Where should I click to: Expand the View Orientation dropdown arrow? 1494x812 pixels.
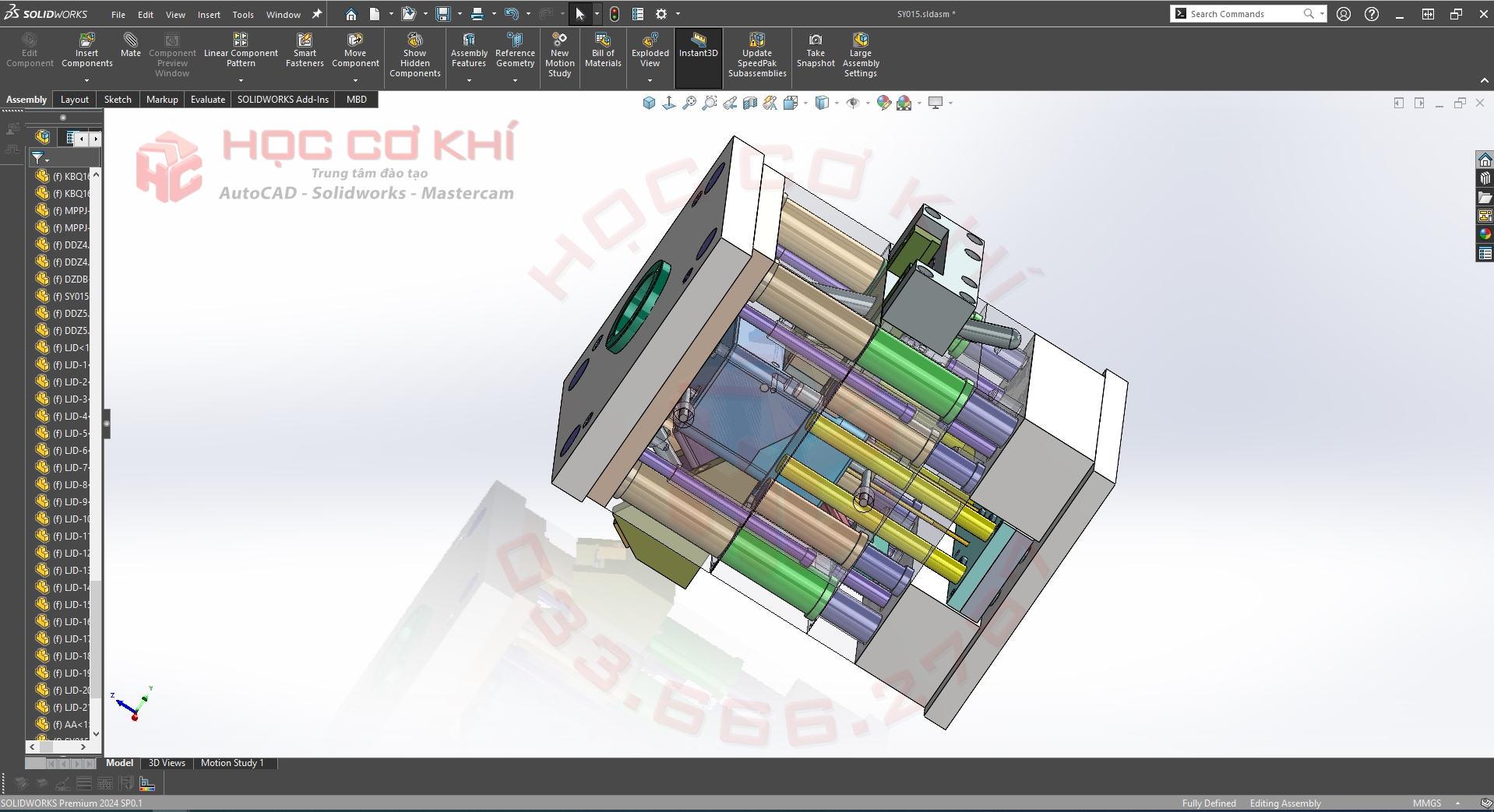(805, 103)
